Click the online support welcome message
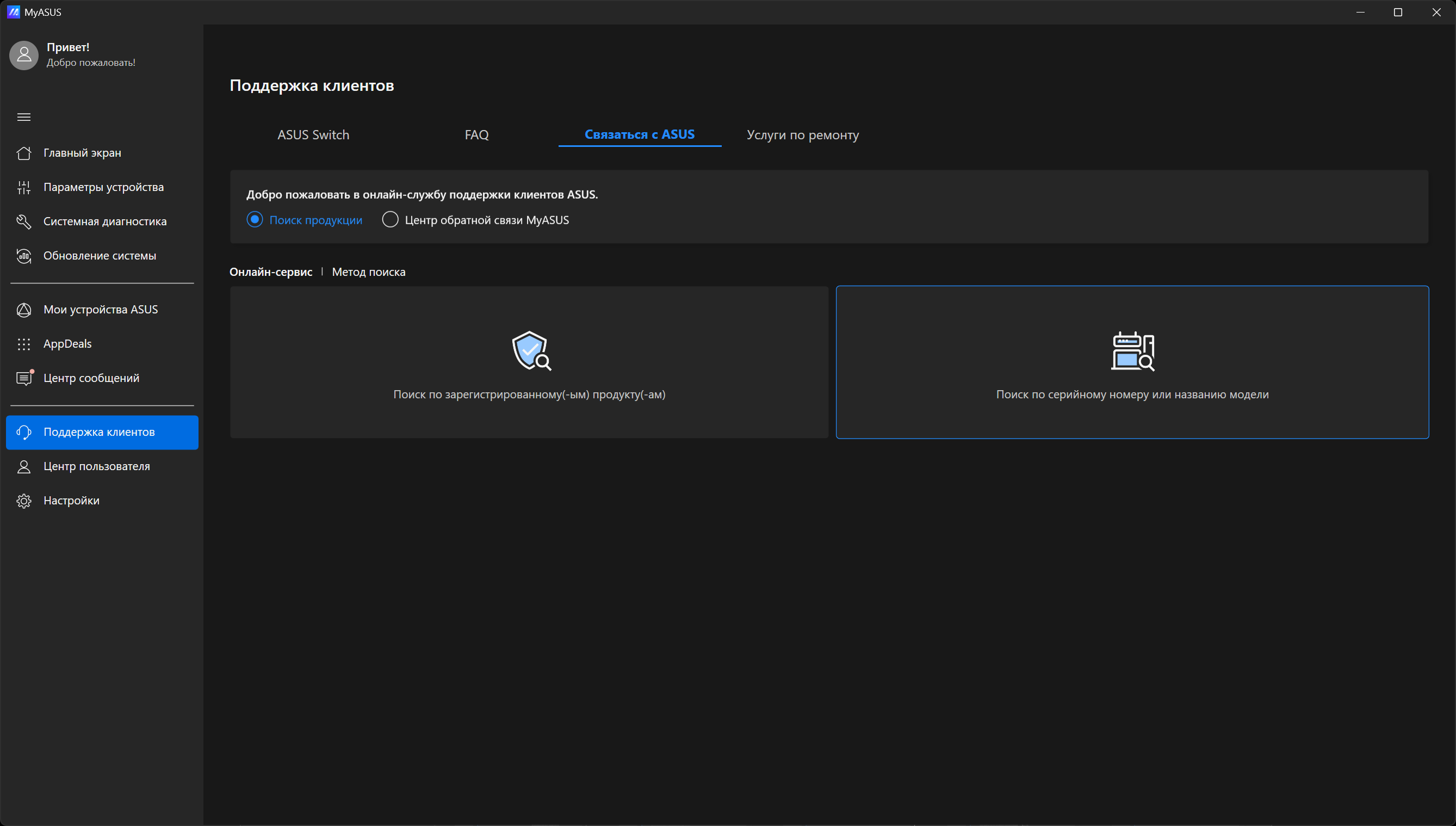Screen dimensions: 1456x826 pos(422,195)
